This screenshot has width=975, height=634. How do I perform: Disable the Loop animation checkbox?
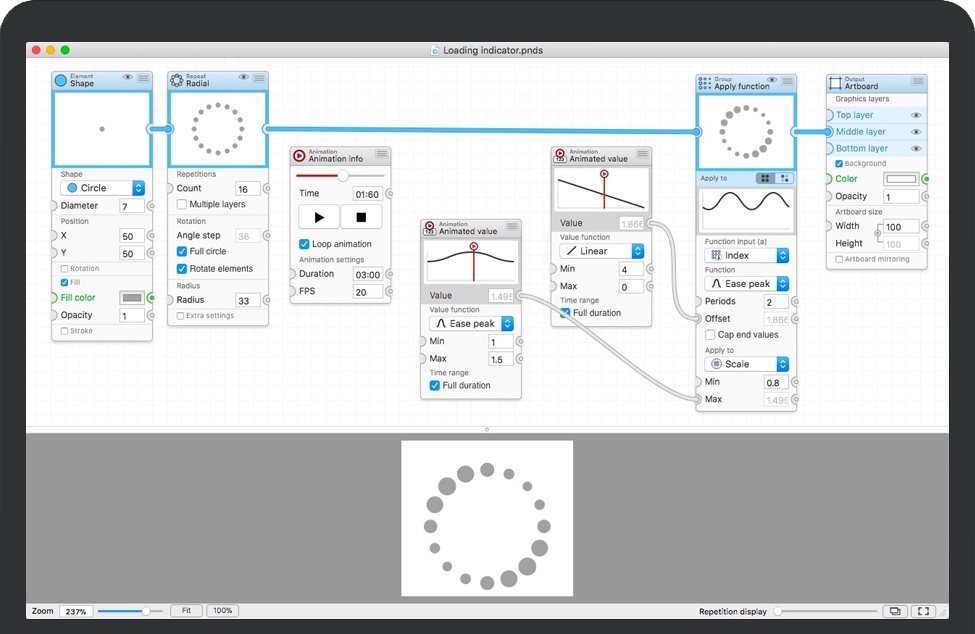pos(304,244)
